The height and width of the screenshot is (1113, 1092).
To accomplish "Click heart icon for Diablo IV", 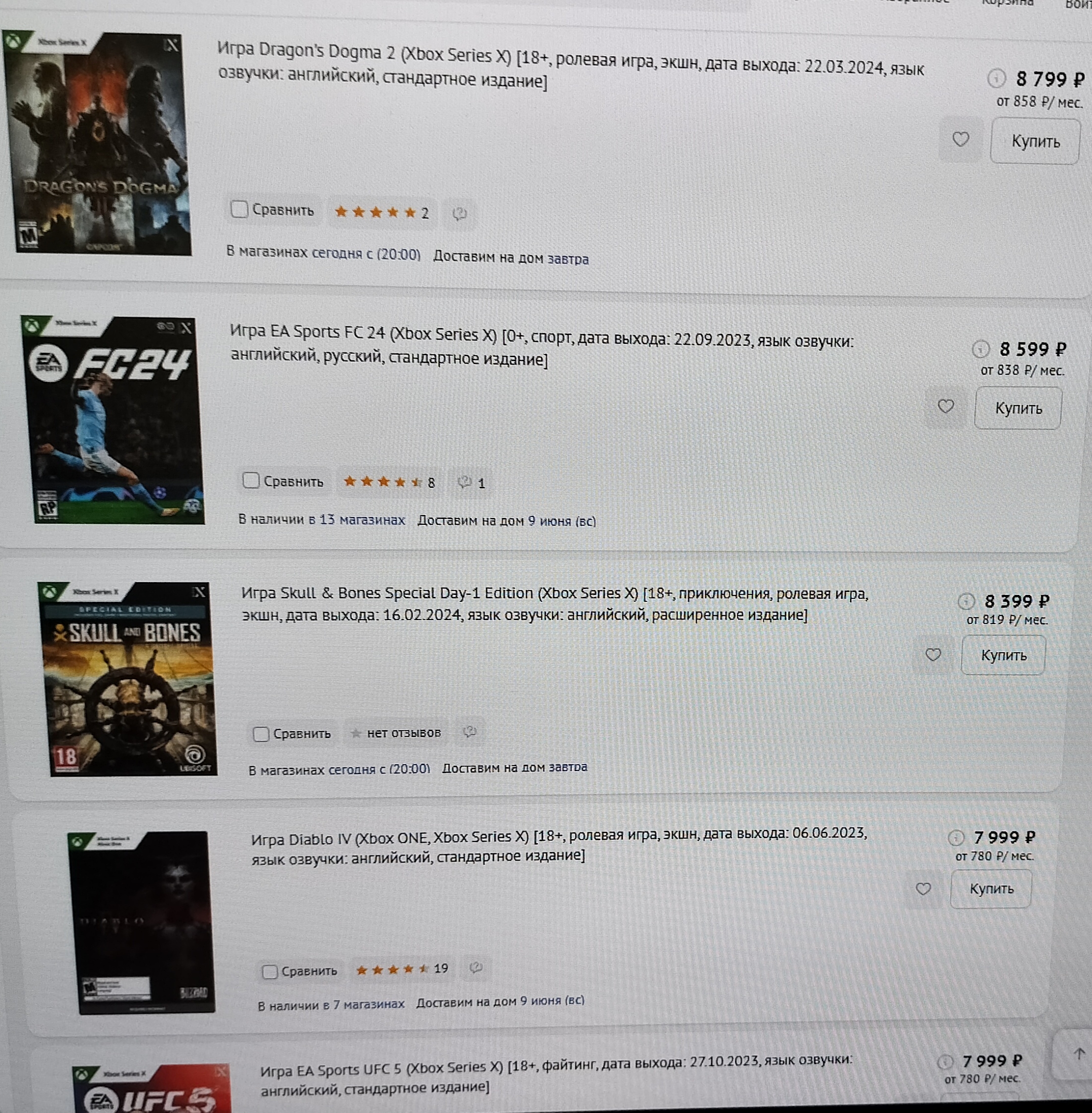I will coord(922,889).
